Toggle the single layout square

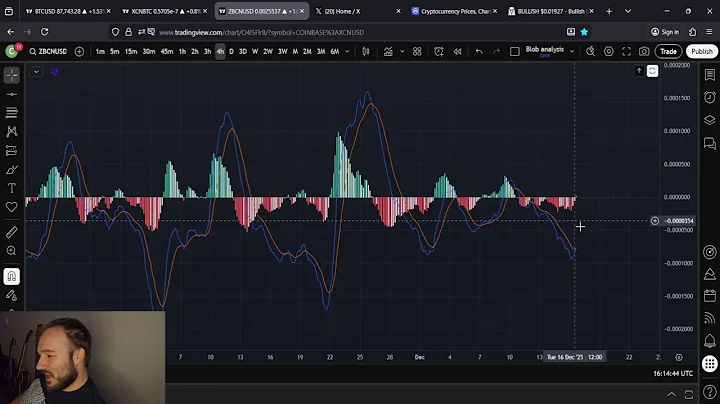coord(515,51)
